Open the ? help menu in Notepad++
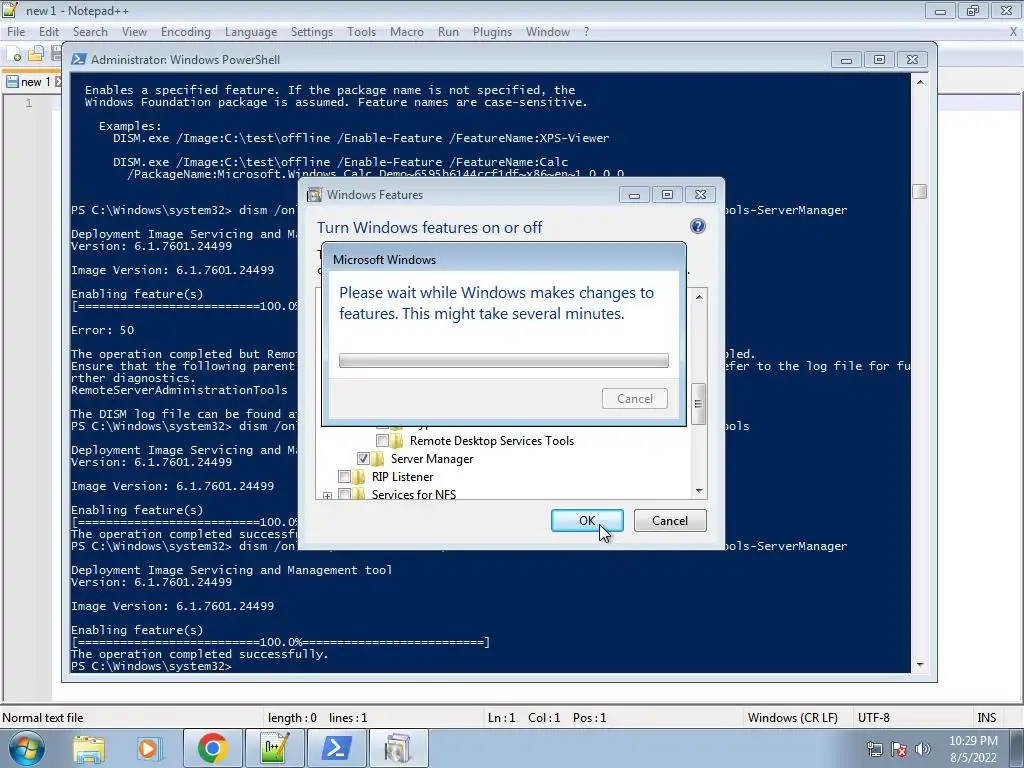Viewport: 1024px width, 768px height. (x=586, y=32)
